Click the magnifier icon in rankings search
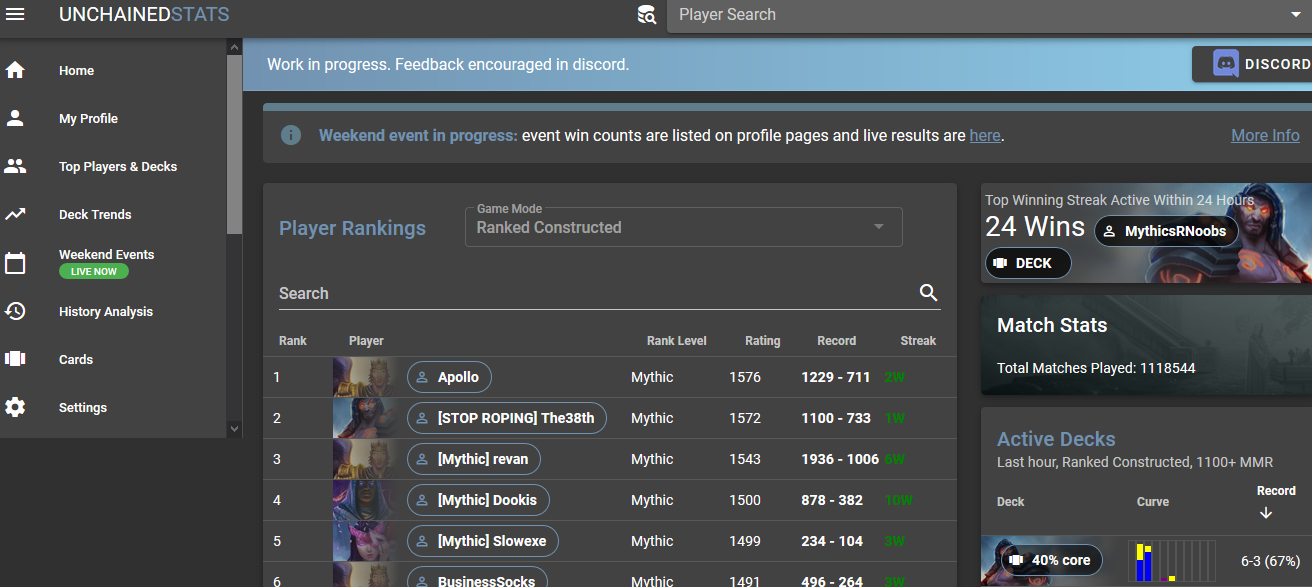 929,293
